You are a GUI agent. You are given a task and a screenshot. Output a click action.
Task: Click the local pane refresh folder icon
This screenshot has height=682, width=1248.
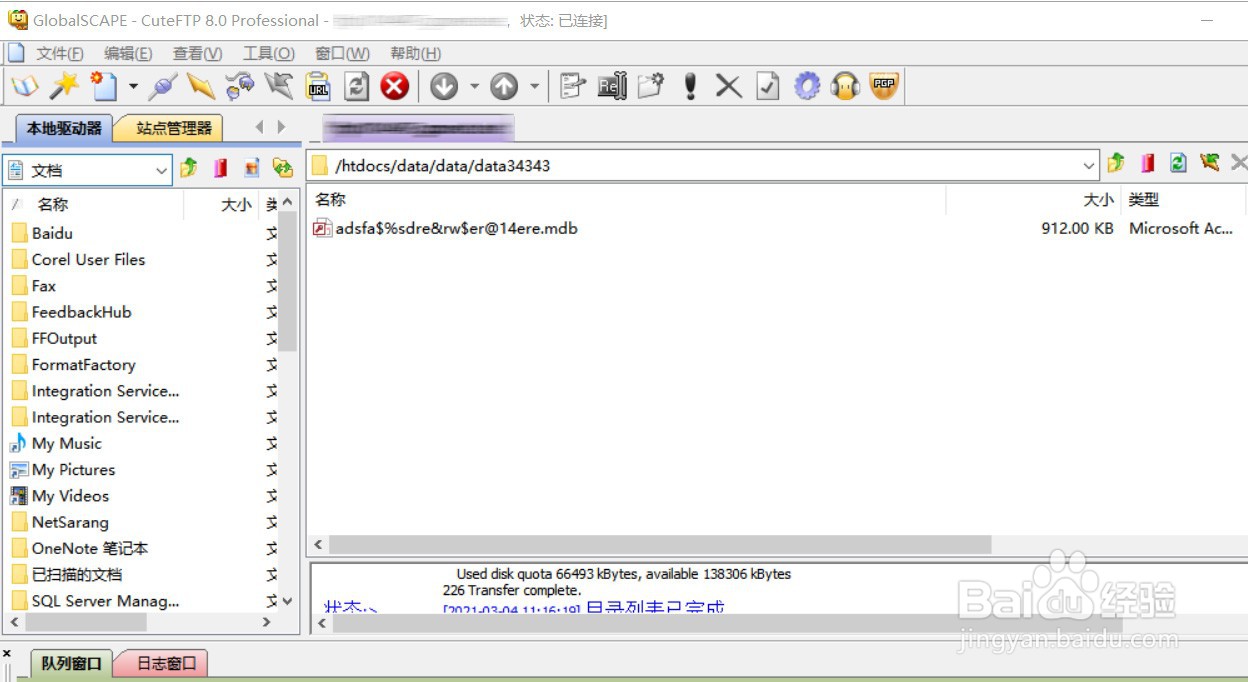[x=283, y=168]
